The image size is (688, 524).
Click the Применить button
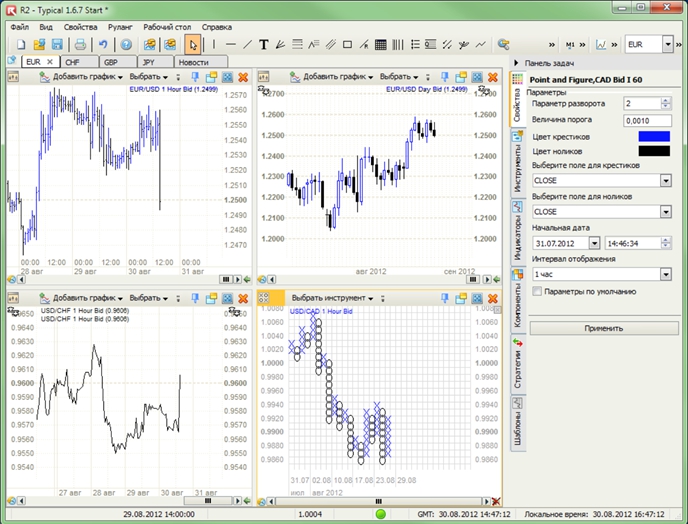(x=603, y=328)
